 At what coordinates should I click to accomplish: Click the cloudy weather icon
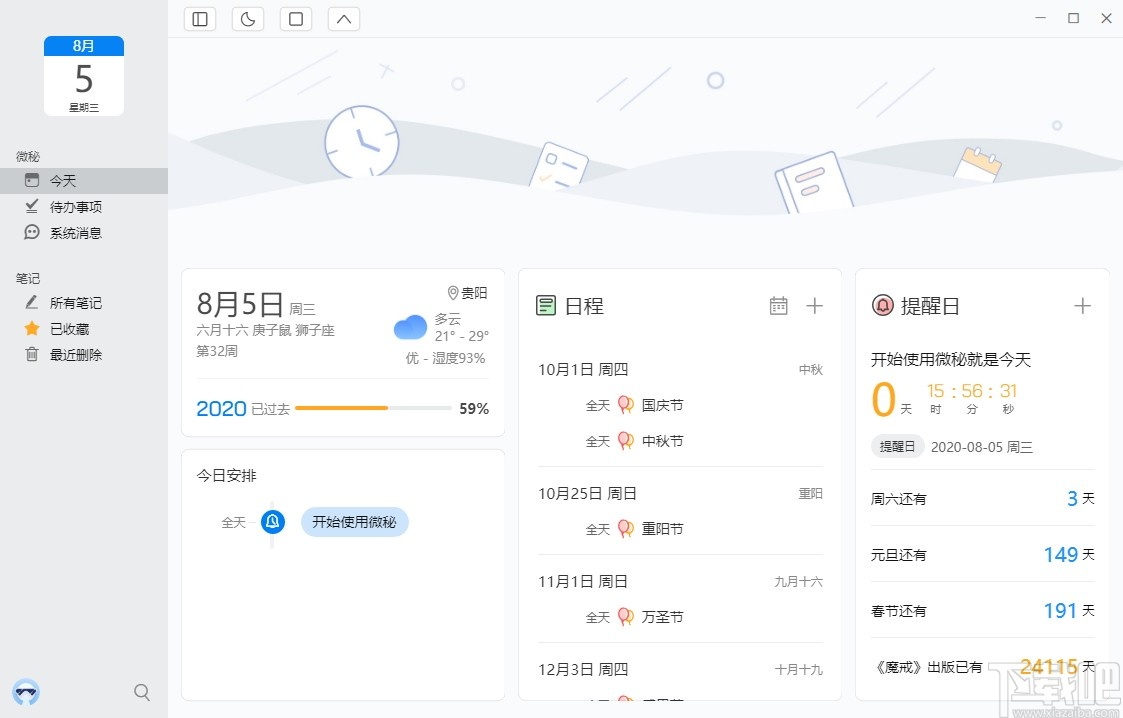click(410, 327)
